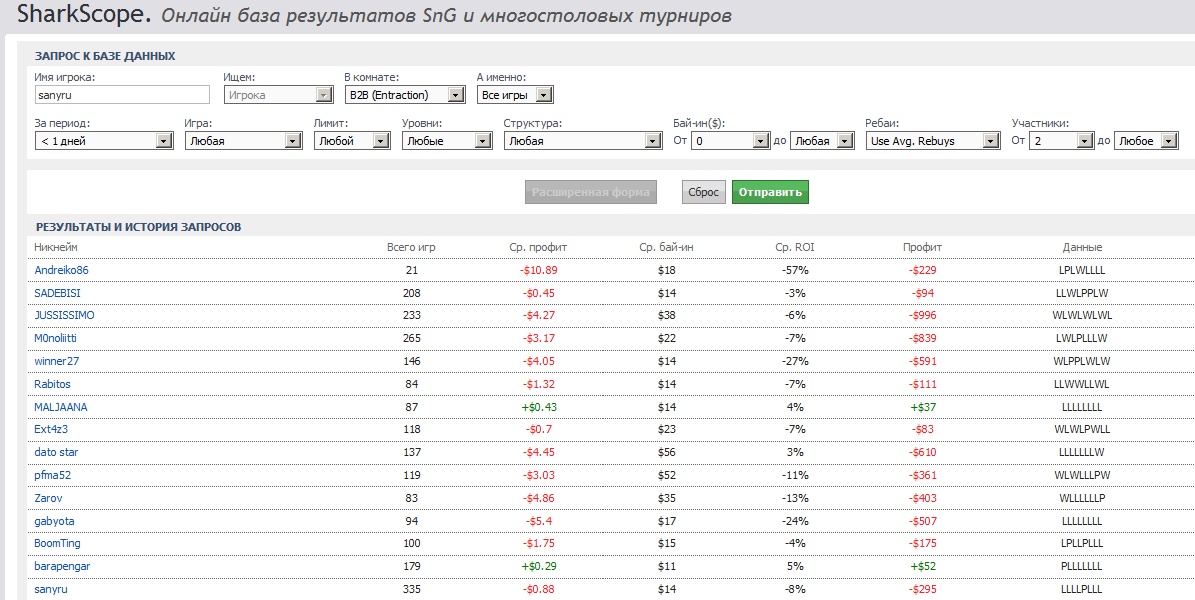The height and width of the screenshot is (600, 1195).
Task: Open the Andreiko86 player link
Action: click(61, 270)
